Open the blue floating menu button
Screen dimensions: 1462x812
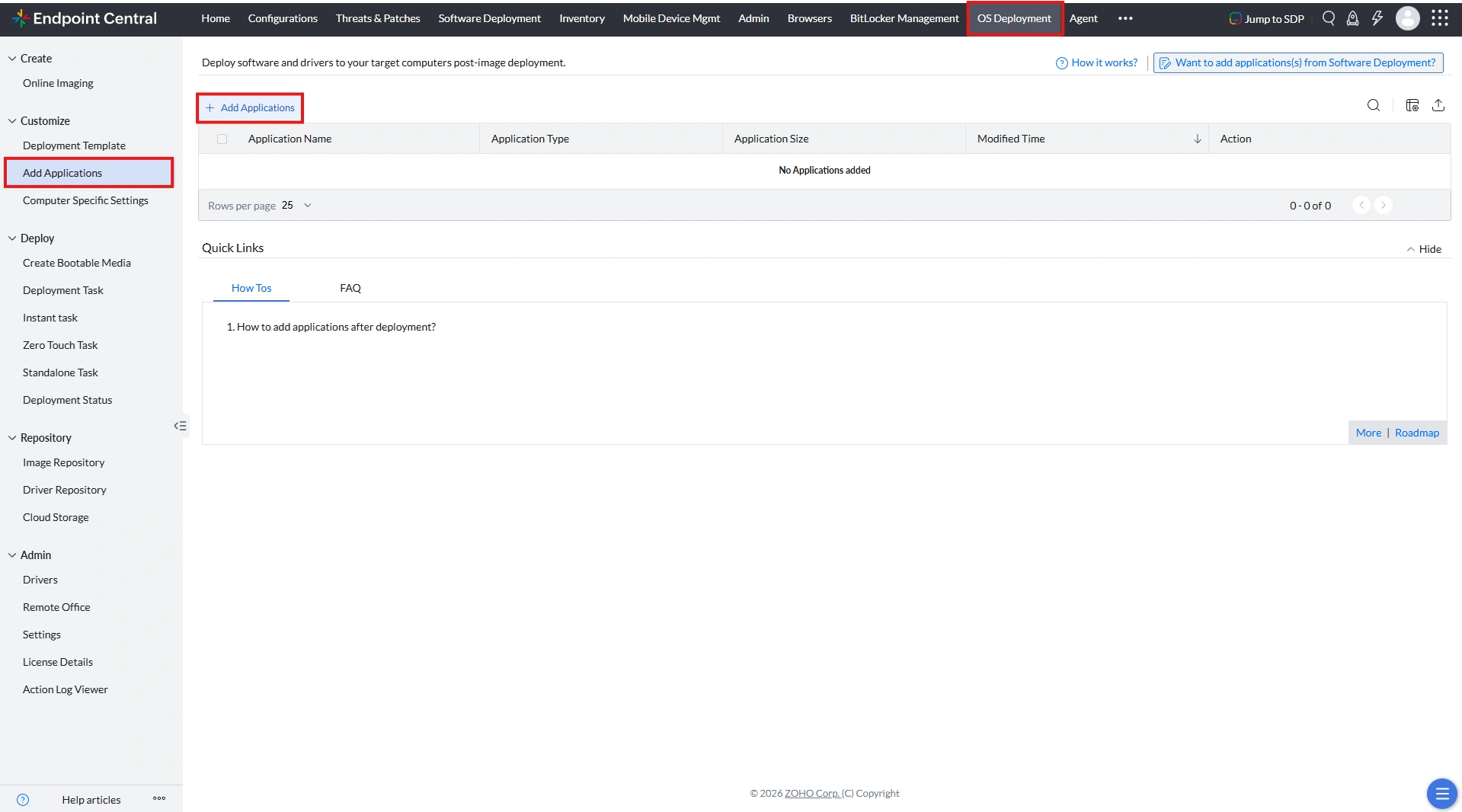(1441, 794)
